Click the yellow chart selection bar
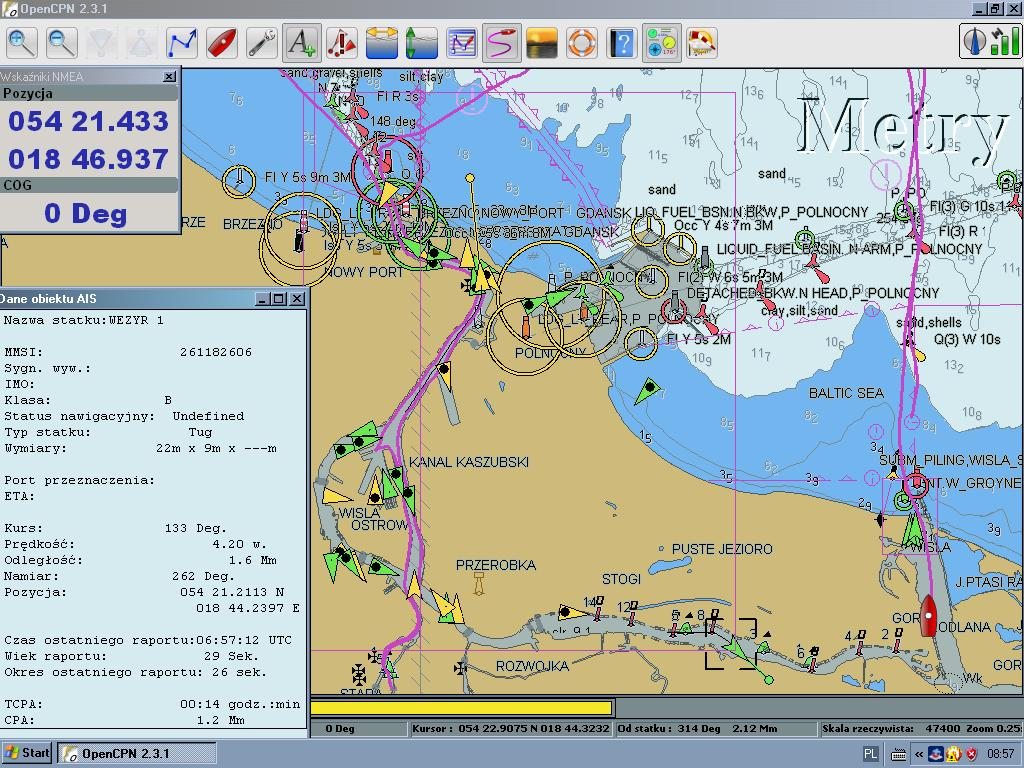Image resolution: width=1024 pixels, height=768 pixels. [461, 707]
